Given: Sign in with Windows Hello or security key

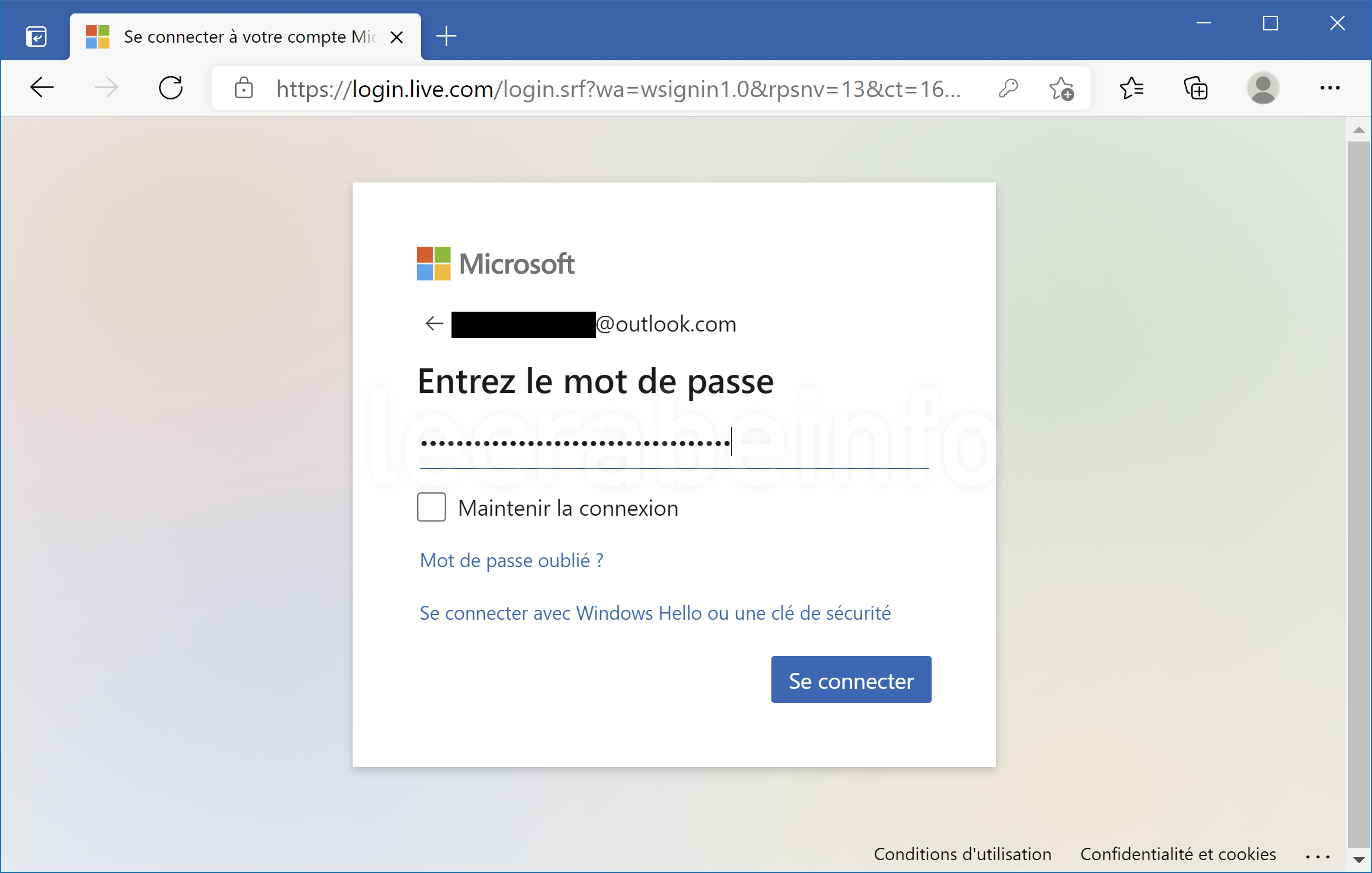Looking at the screenshot, I should (656, 613).
